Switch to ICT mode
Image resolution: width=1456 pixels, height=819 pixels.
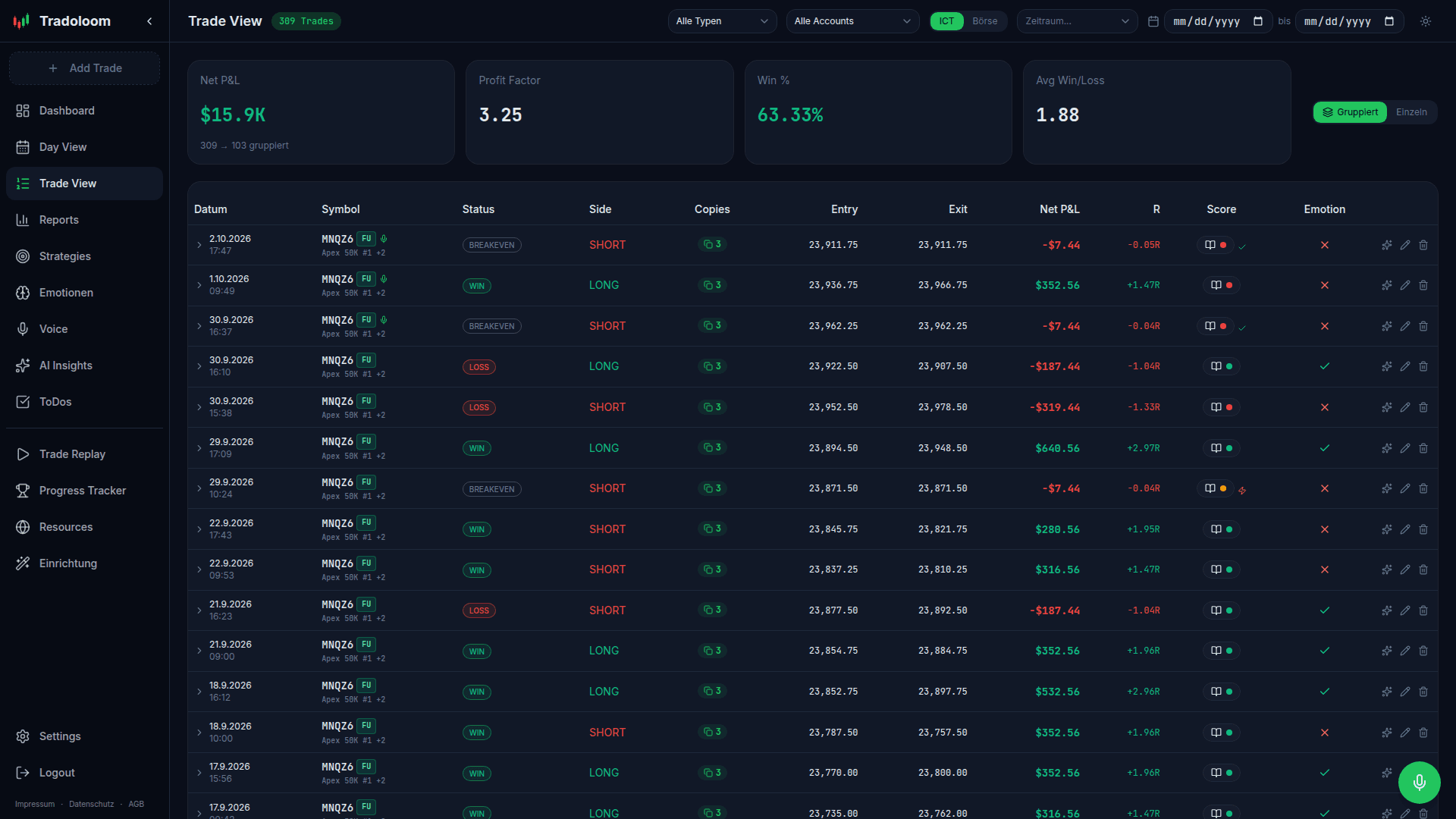946,21
